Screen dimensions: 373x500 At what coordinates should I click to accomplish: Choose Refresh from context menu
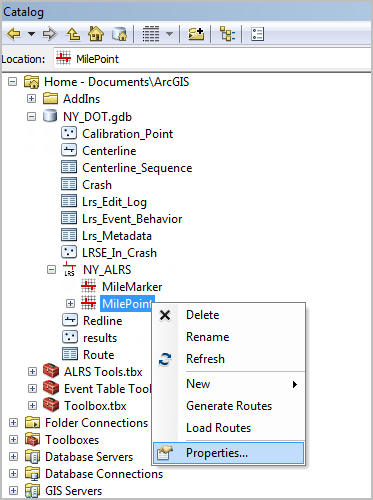pyautogui.click(x=229, y=359)
